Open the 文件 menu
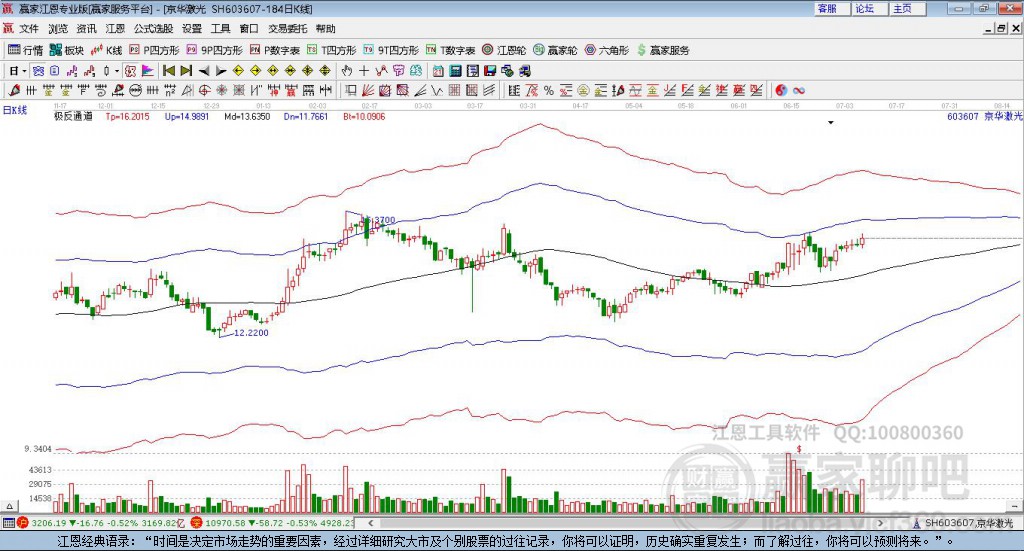 [x=29, y=29]
